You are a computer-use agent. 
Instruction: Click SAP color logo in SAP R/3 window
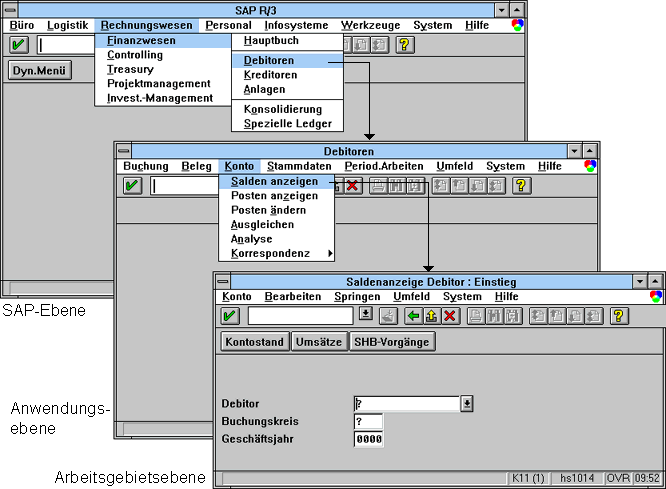[517, 25]
